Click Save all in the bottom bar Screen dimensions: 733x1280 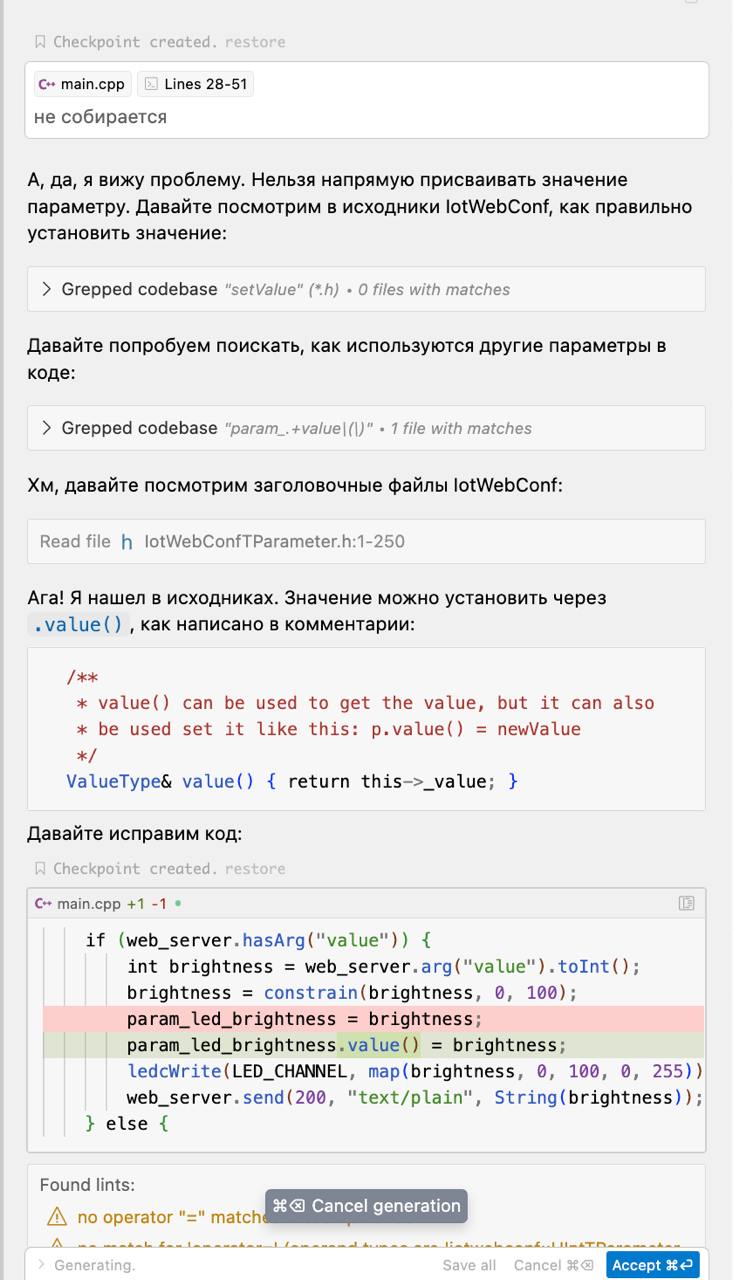coord(469,1265)
